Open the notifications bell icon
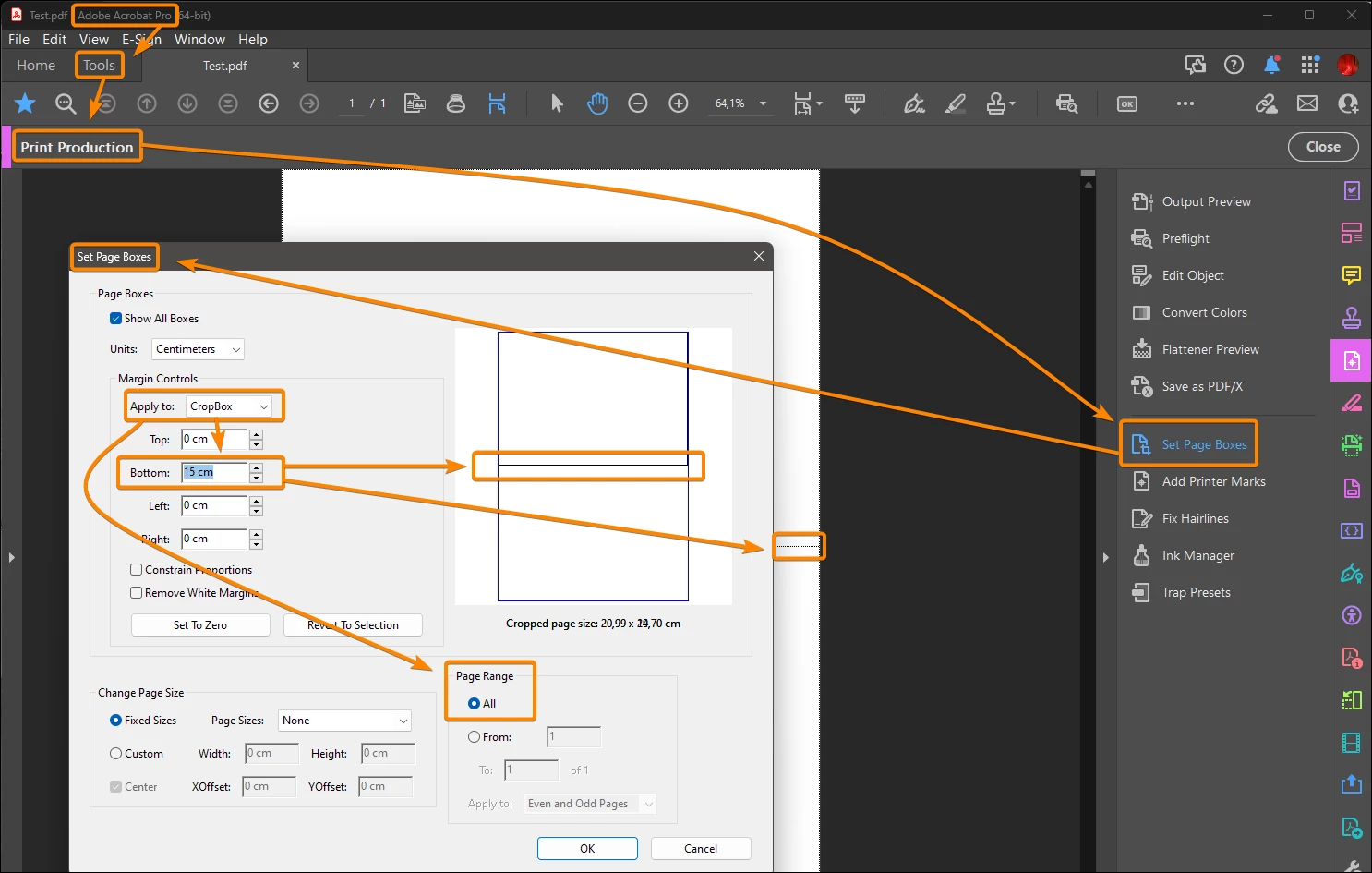The image size is (1372, 873). coord(1272,65)
